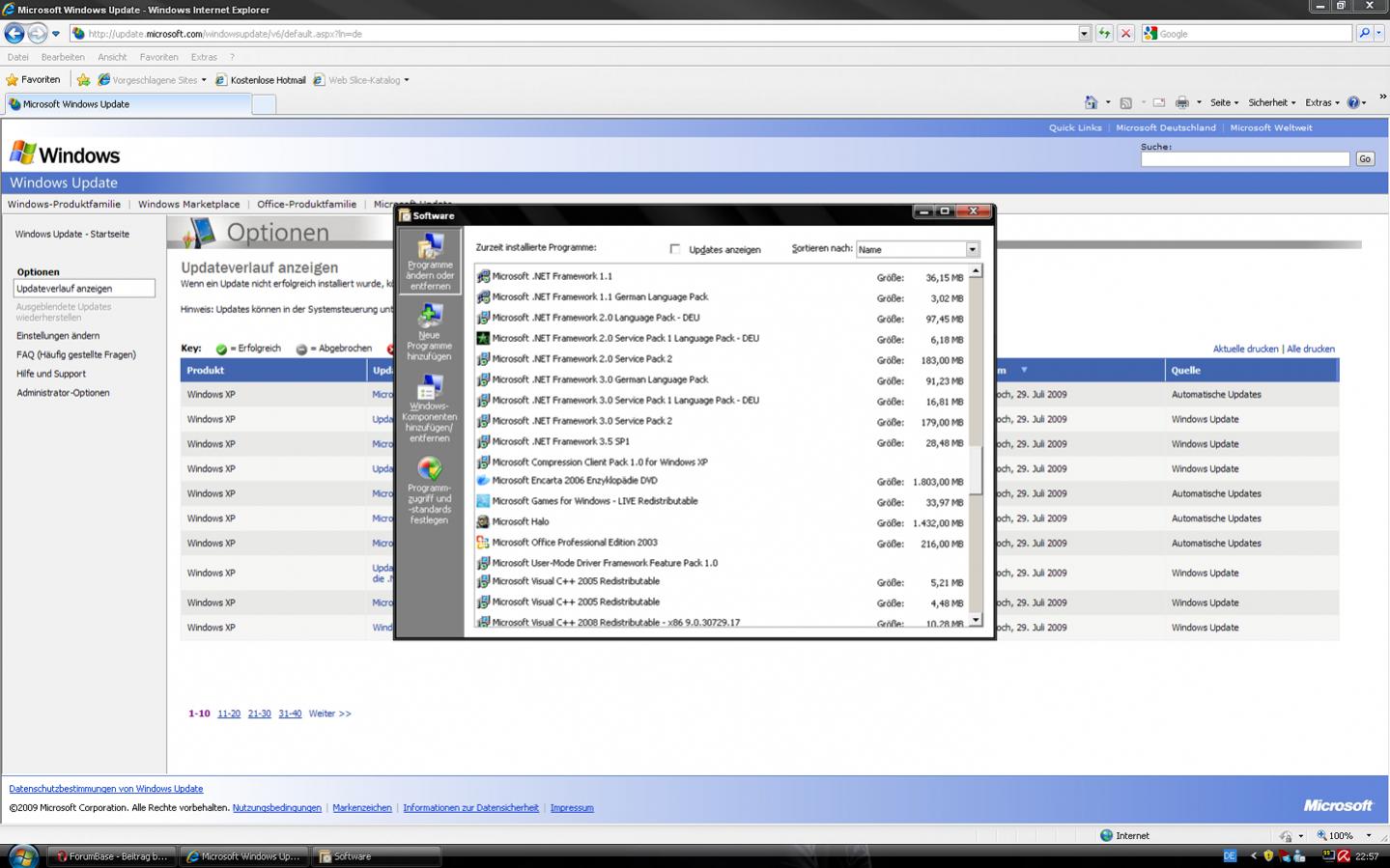Open the Bearbeiten menu
Viewport: 1390px width, 868px height.
coord(63,57)
